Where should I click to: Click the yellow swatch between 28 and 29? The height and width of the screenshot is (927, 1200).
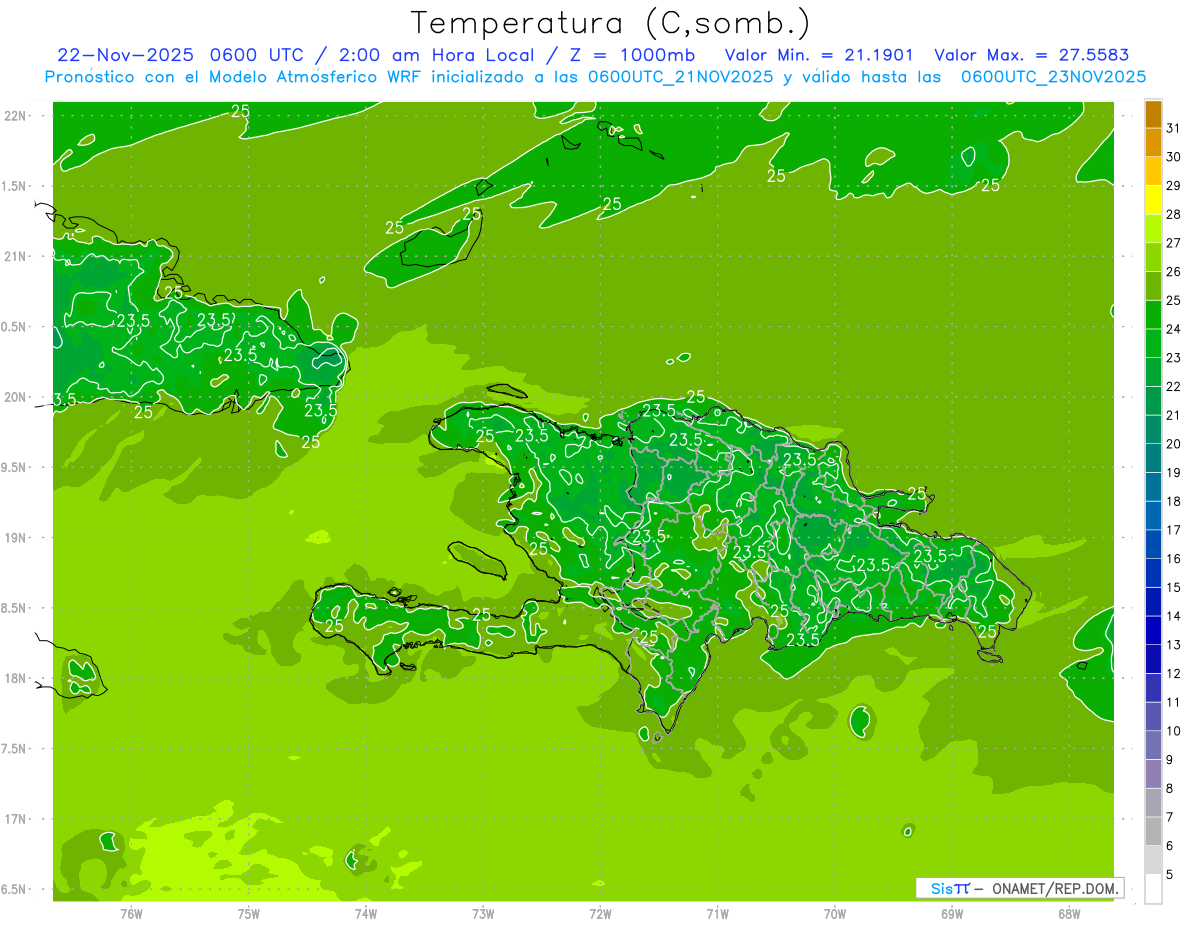pyautogui.click(x=1153, y=200)
